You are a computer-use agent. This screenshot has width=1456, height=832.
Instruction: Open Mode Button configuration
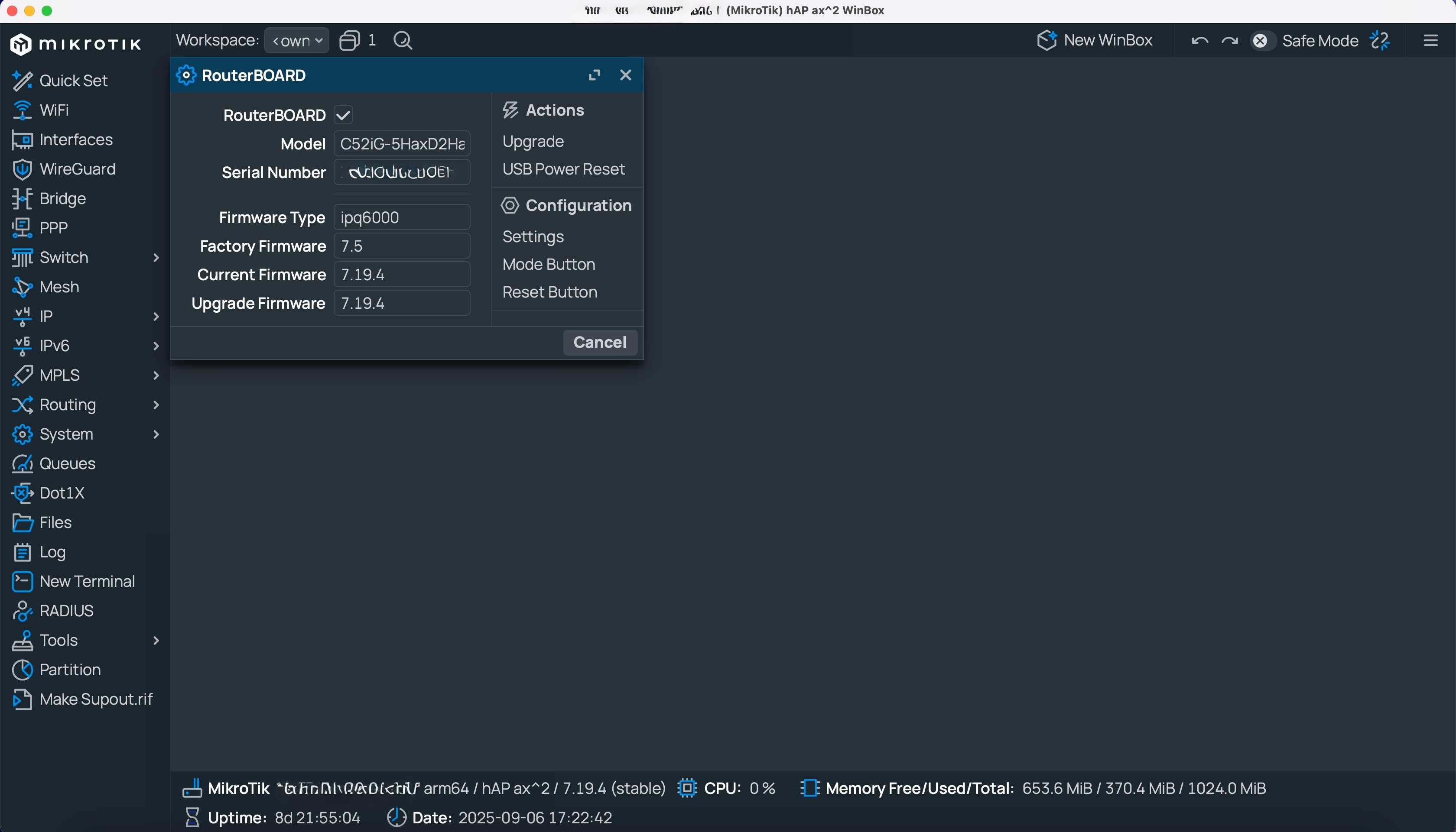pos(549,265)
